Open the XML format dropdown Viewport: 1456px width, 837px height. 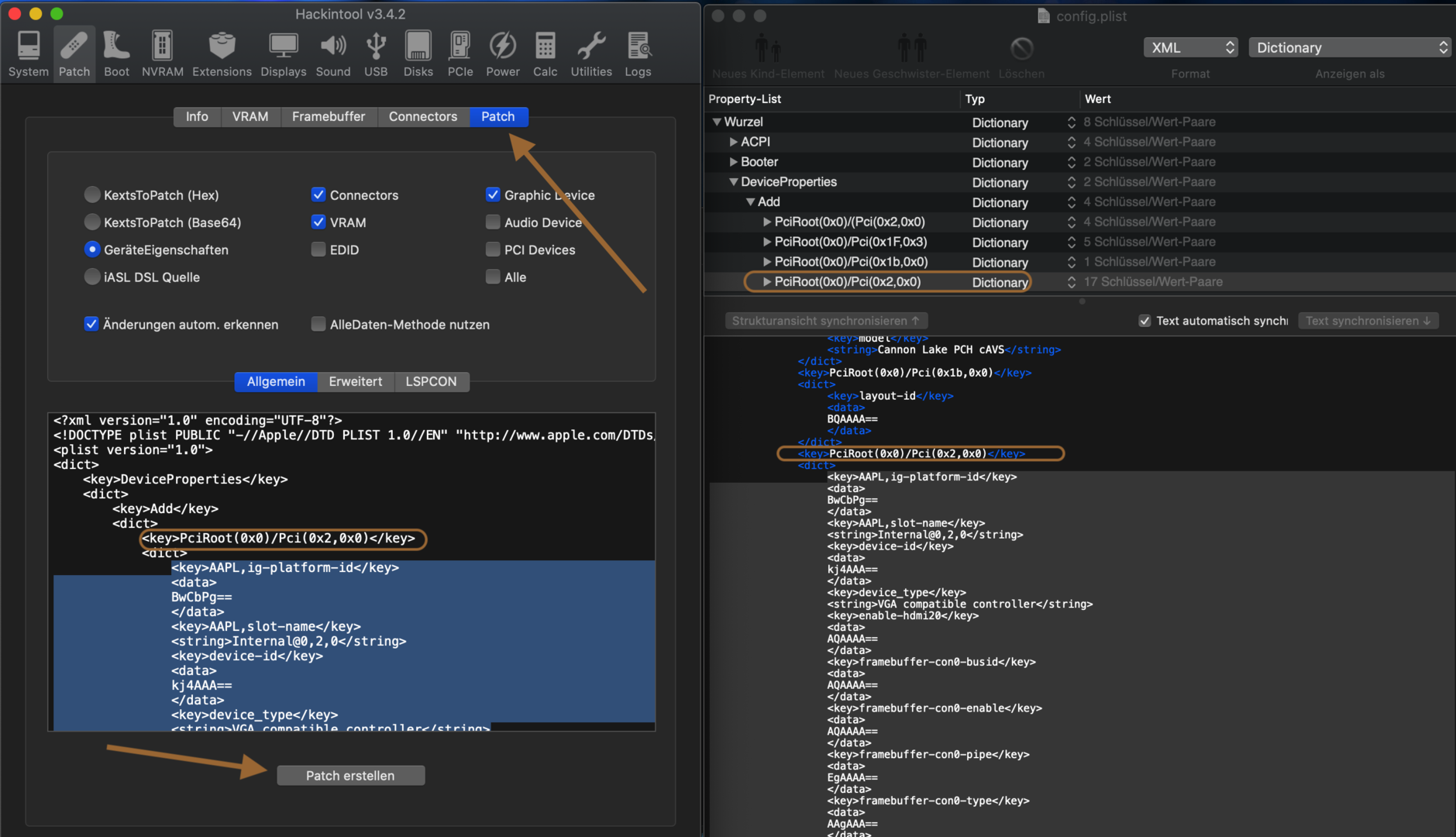coord(1190,47)
